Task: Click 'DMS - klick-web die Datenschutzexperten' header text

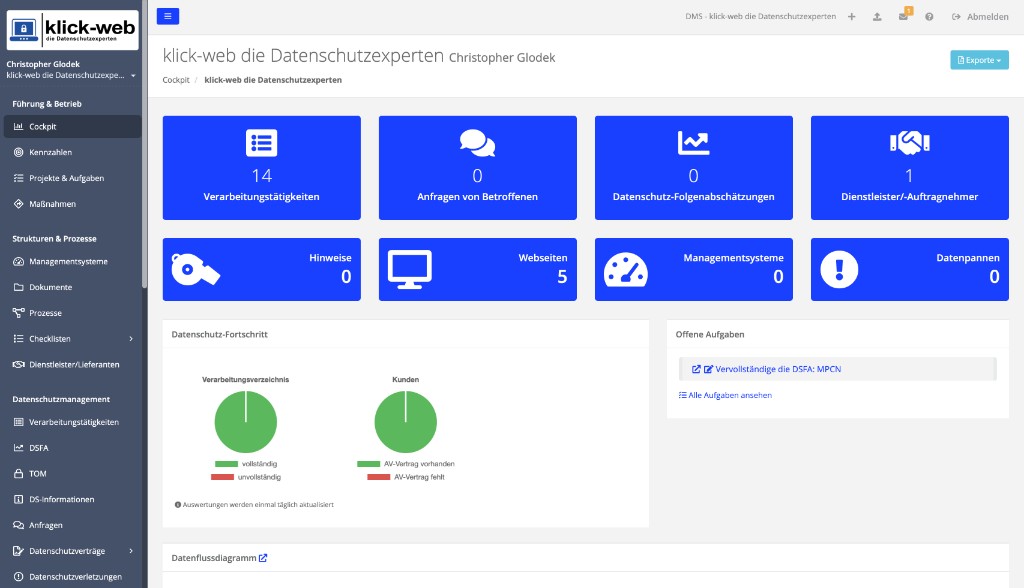Action: (760, 16)
